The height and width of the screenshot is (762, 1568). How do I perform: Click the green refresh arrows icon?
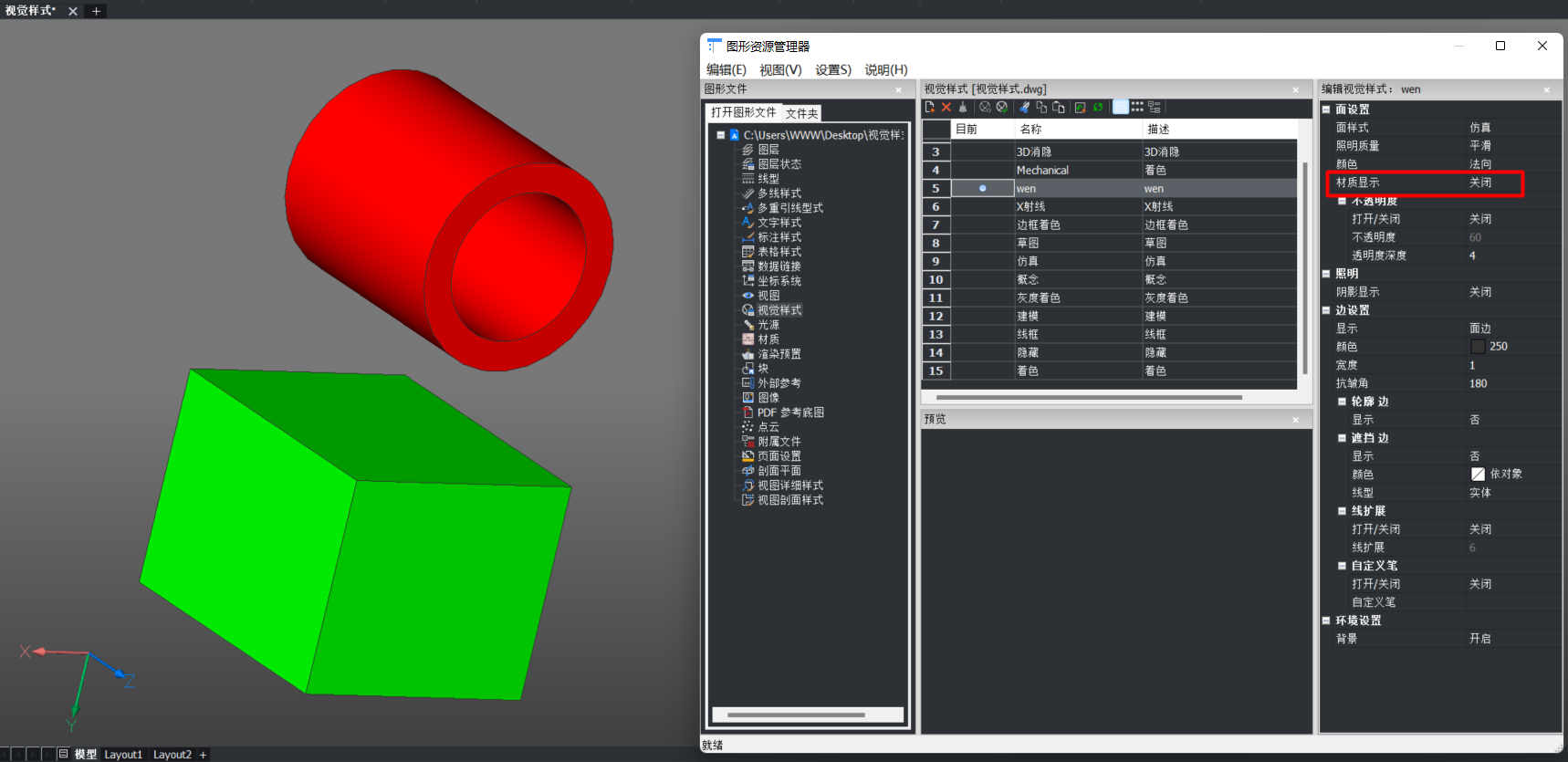1098,107
